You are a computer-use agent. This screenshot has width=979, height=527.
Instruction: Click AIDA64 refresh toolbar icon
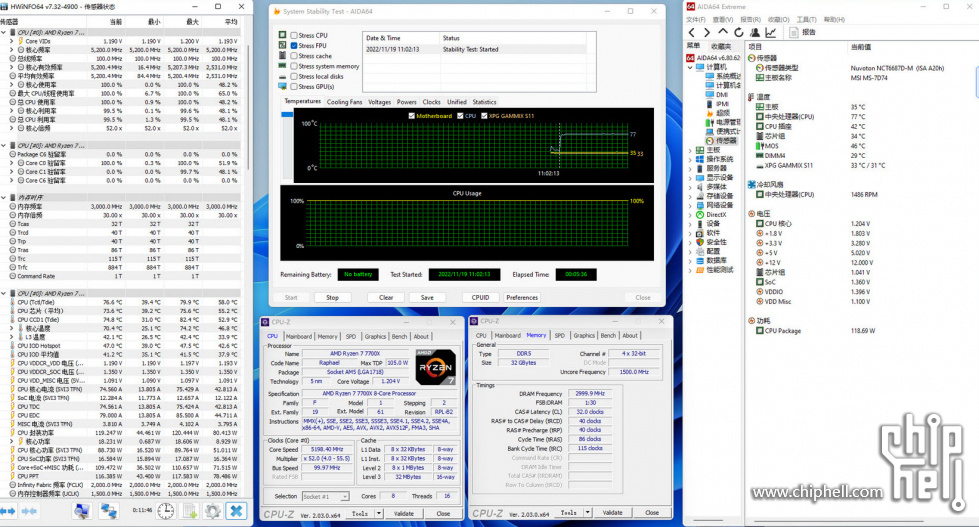[x=739, y=32]
